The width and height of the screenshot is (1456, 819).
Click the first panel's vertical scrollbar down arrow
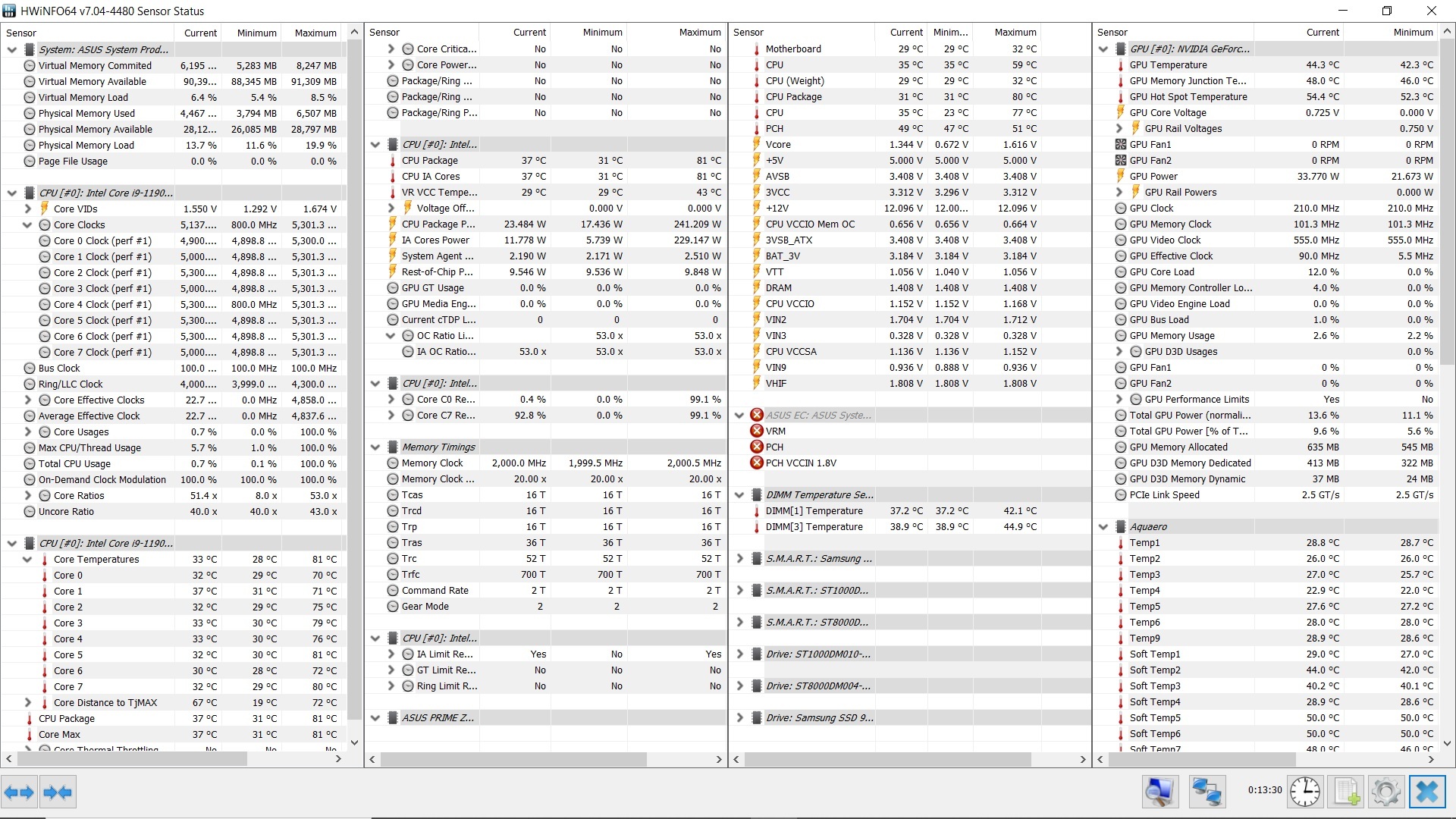point(354,742)
